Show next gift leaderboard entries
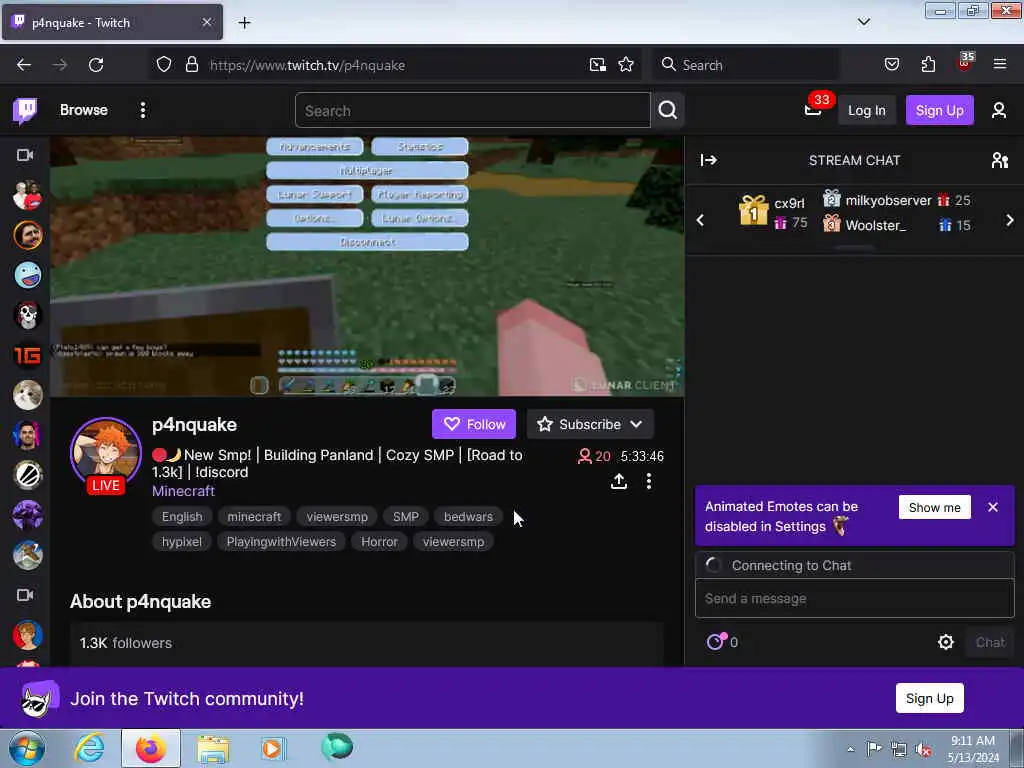1024x768 pixels. click(1010, 220)
